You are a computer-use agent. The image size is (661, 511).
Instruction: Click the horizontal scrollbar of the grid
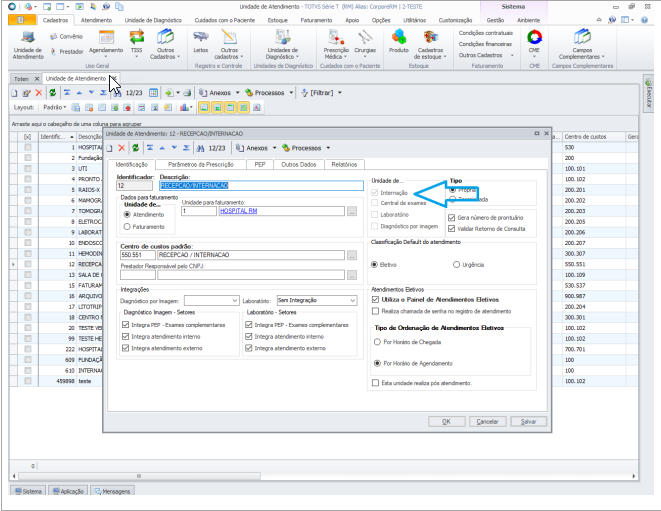tap(139, 476)
